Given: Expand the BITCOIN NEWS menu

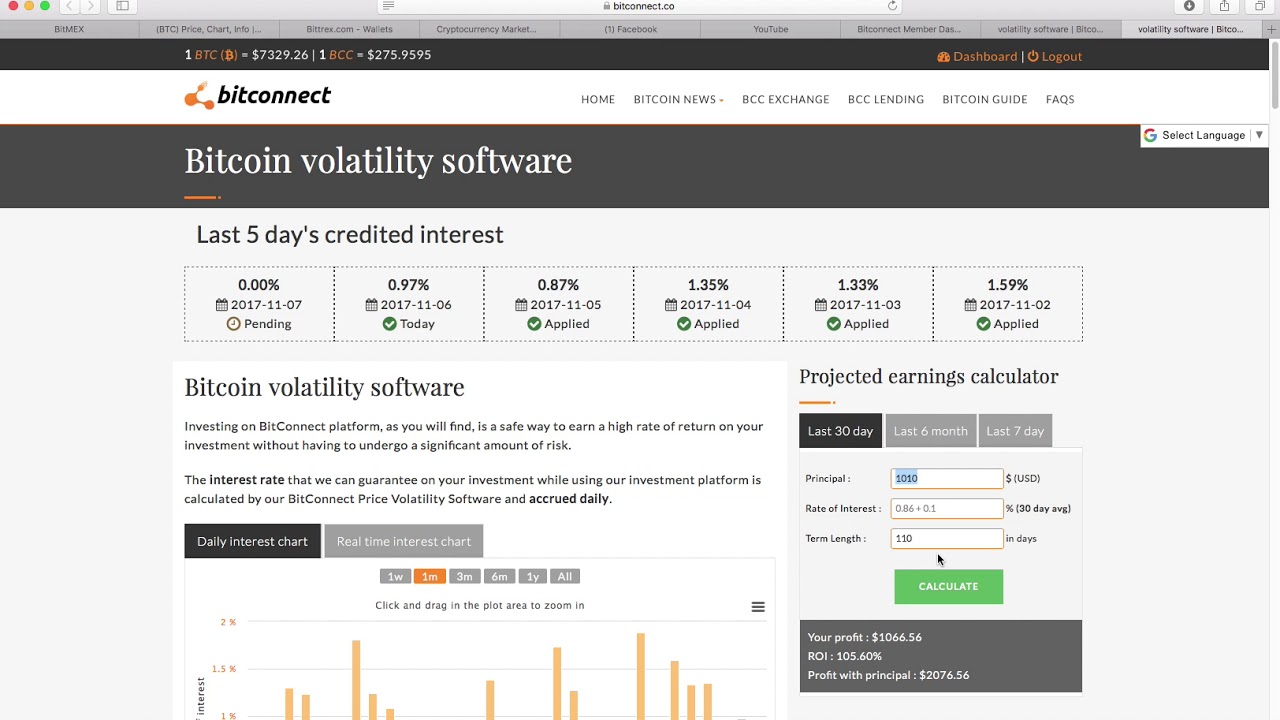Looking at the screenshot, I should coord(678,99).
